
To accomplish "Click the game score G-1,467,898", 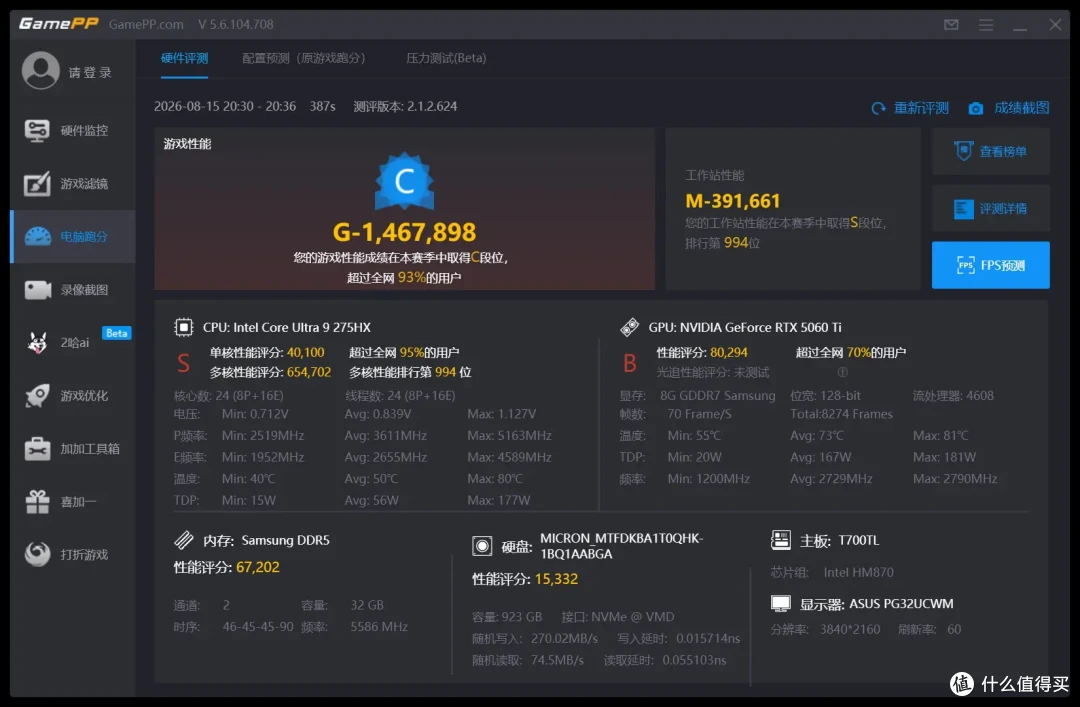I will 404,232.
